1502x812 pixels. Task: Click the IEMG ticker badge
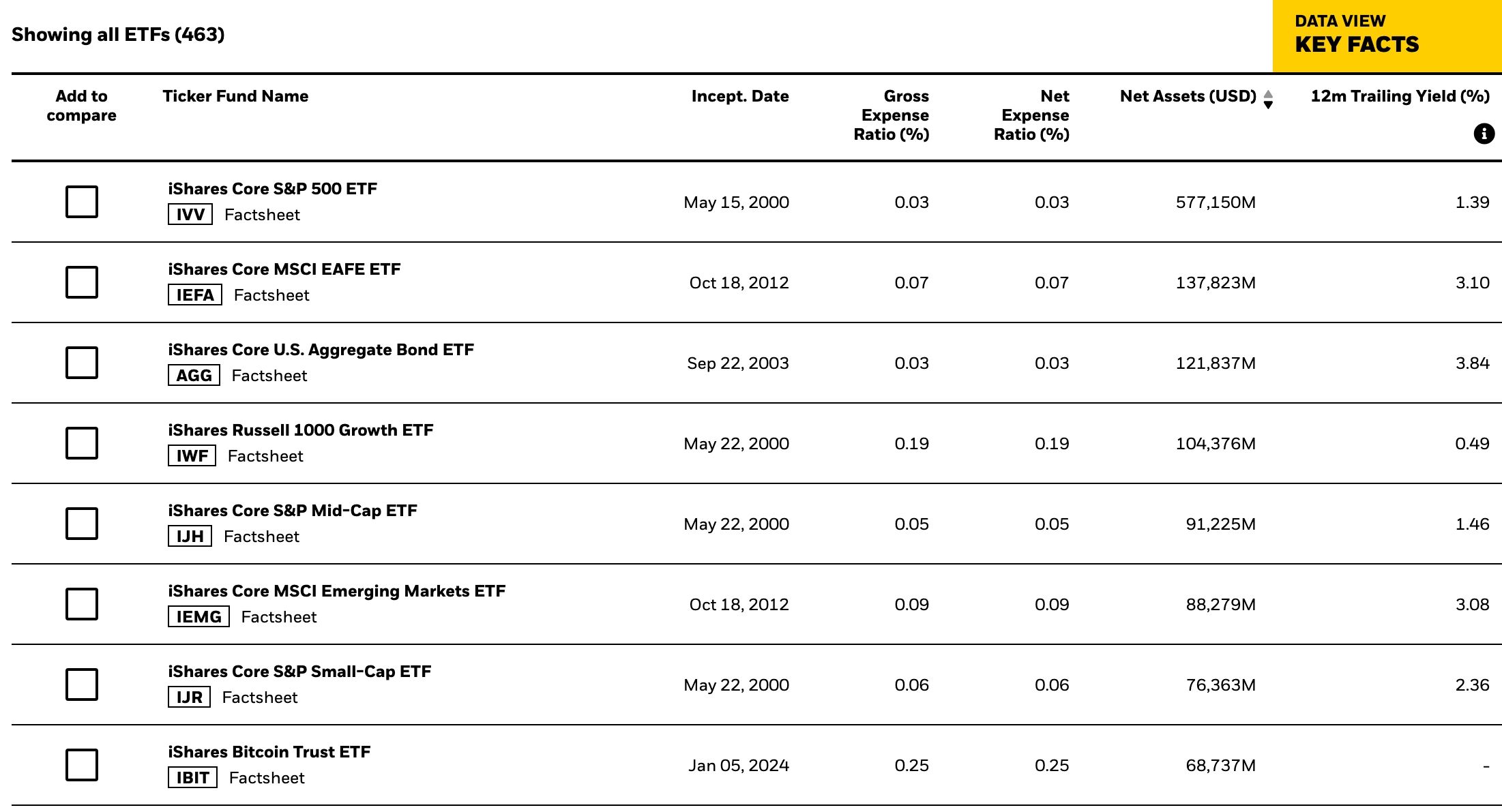pyautogui.click(x=198, y=617)
